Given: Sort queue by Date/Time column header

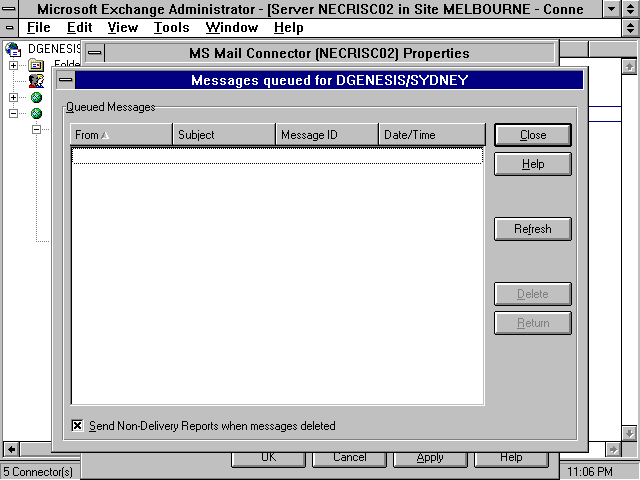Looking at the screenshot, I should click(x=432, y=135).
